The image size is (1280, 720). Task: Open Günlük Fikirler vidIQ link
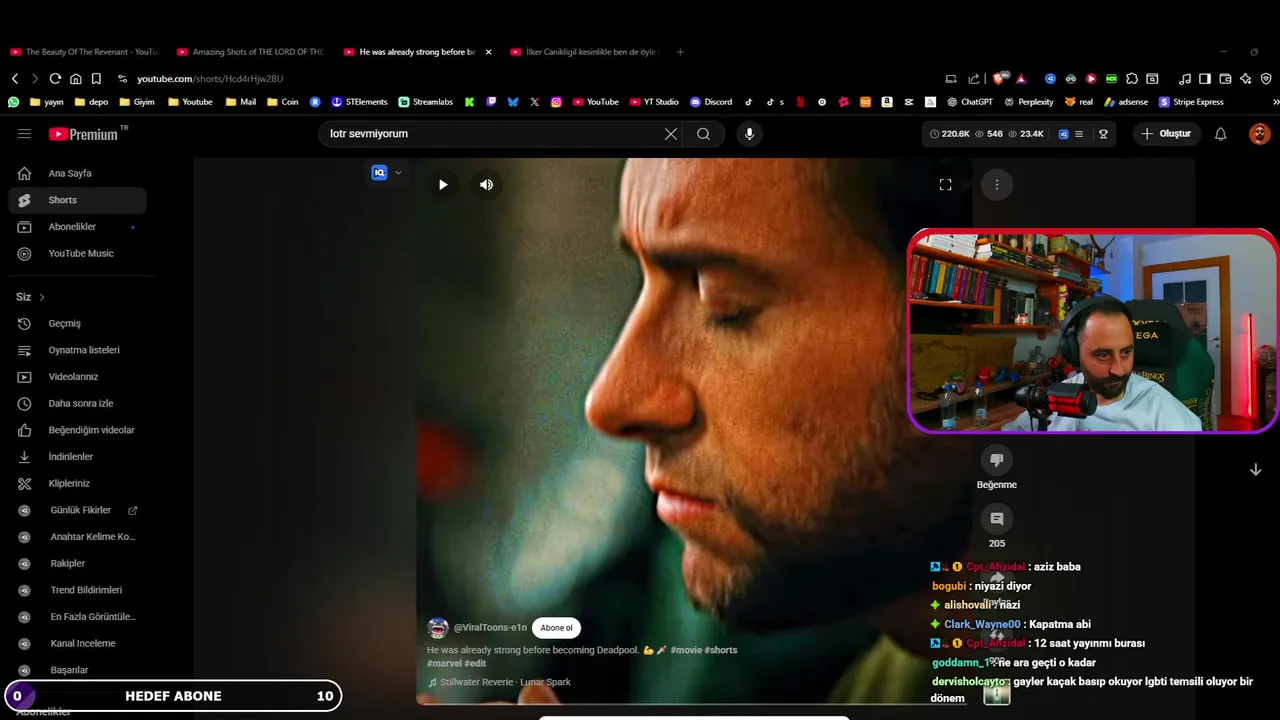[x=77, y=510]
